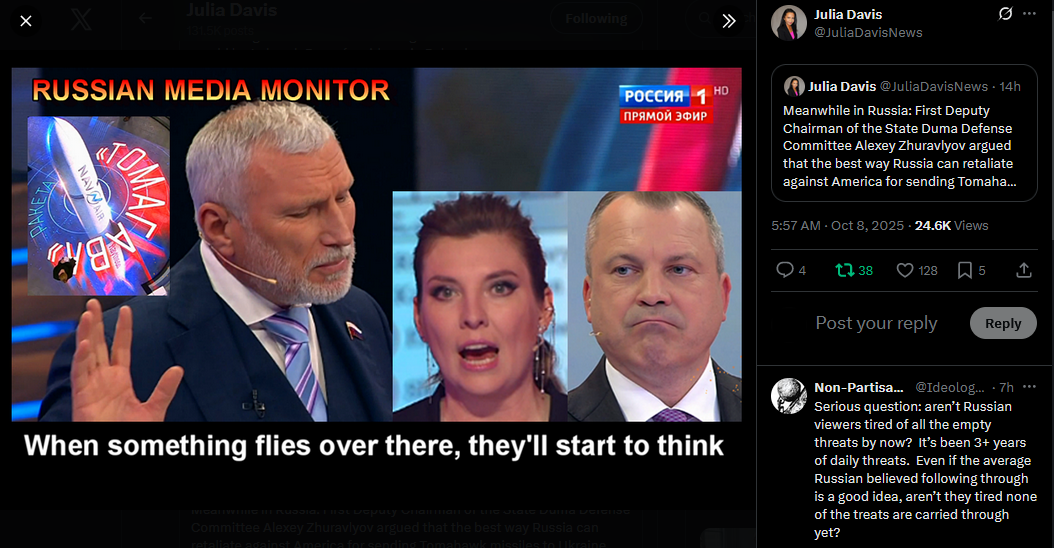
Task: Open the @JuliaDavisNews handle link
Action: (x=868, y=32)
